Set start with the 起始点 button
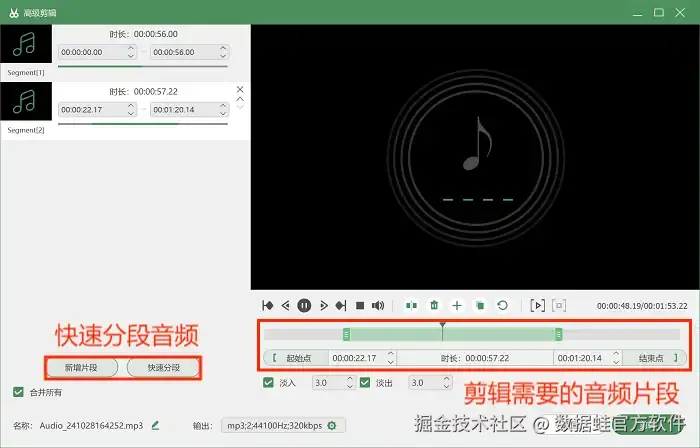 [296, 358]
